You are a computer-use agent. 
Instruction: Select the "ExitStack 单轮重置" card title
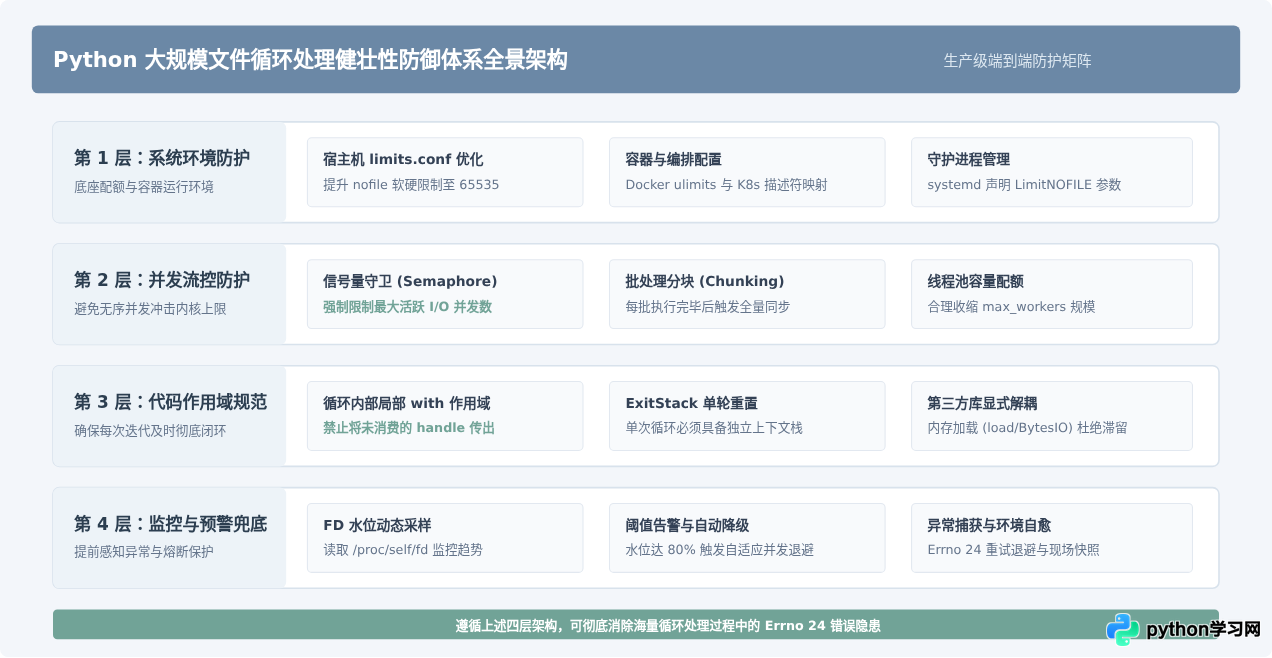point(692,403)
